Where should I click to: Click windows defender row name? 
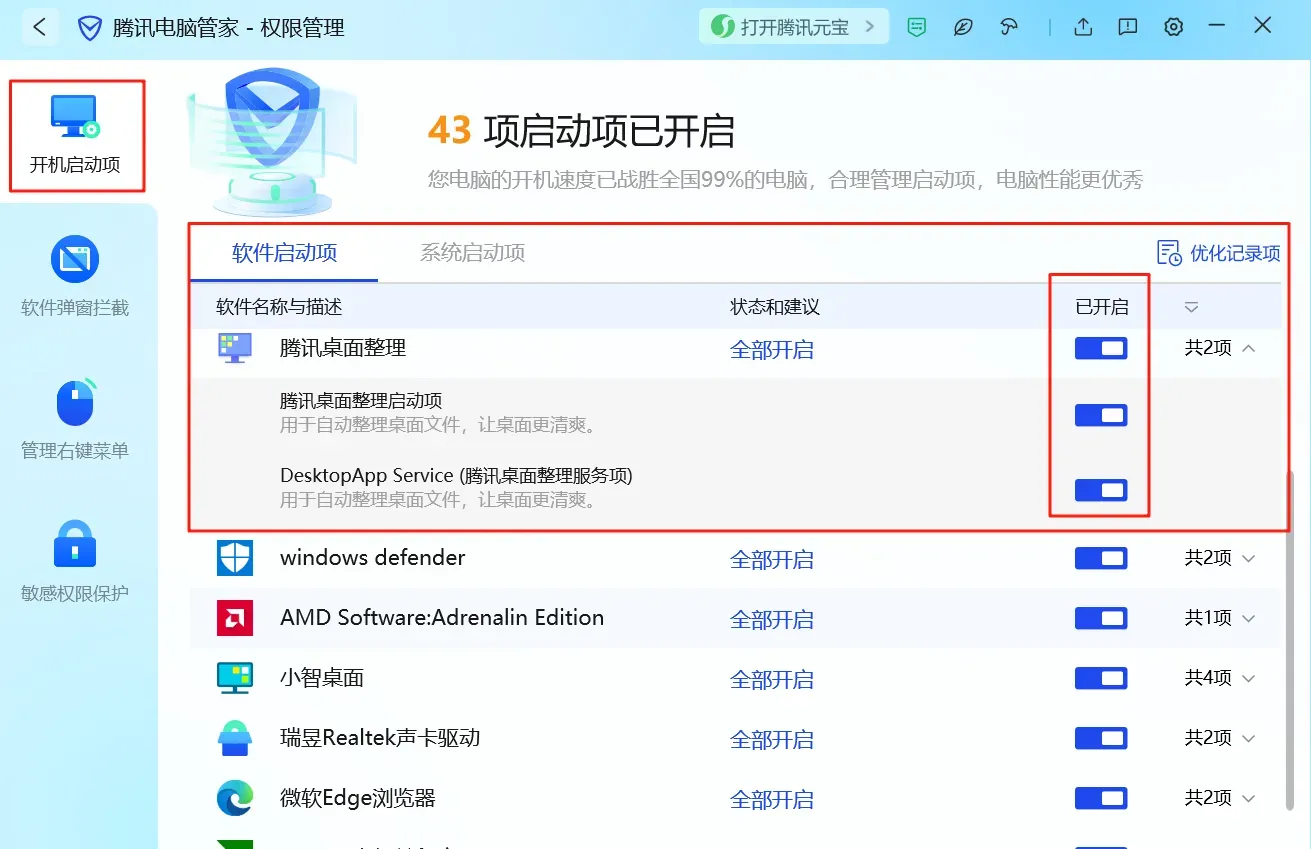tap(372, 558)
